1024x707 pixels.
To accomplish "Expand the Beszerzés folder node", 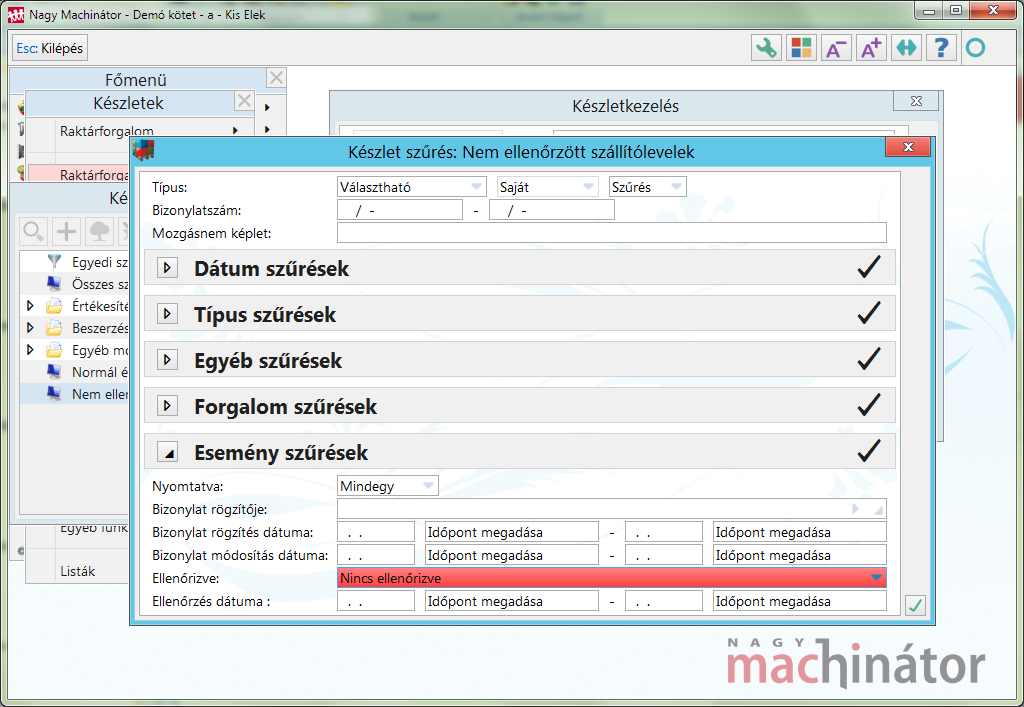I will pos(29,328).
